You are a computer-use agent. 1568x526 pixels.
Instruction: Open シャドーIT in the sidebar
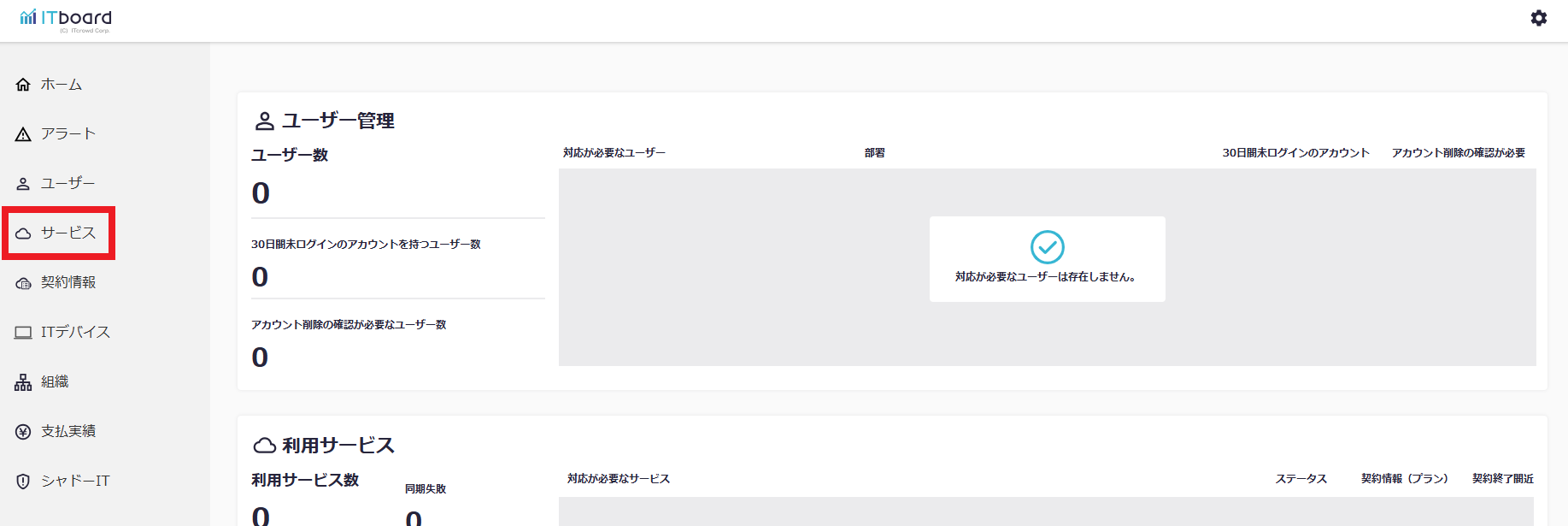pyautogui.click(x=75, y=482)
